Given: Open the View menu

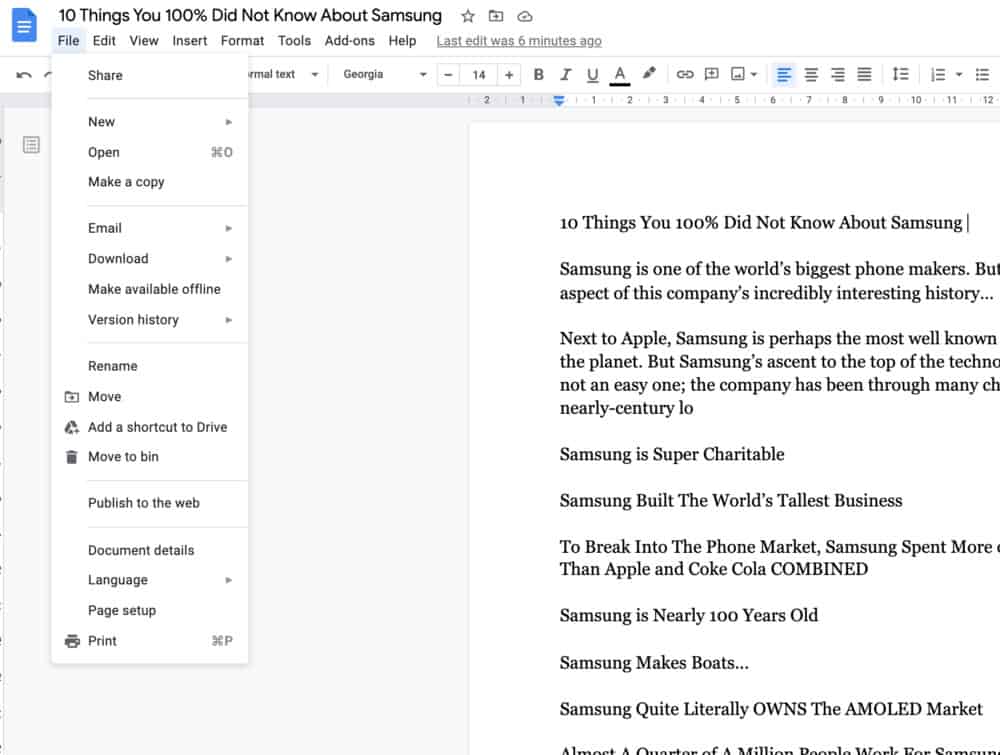Looking at the screenshot, I should pos(143,41).
